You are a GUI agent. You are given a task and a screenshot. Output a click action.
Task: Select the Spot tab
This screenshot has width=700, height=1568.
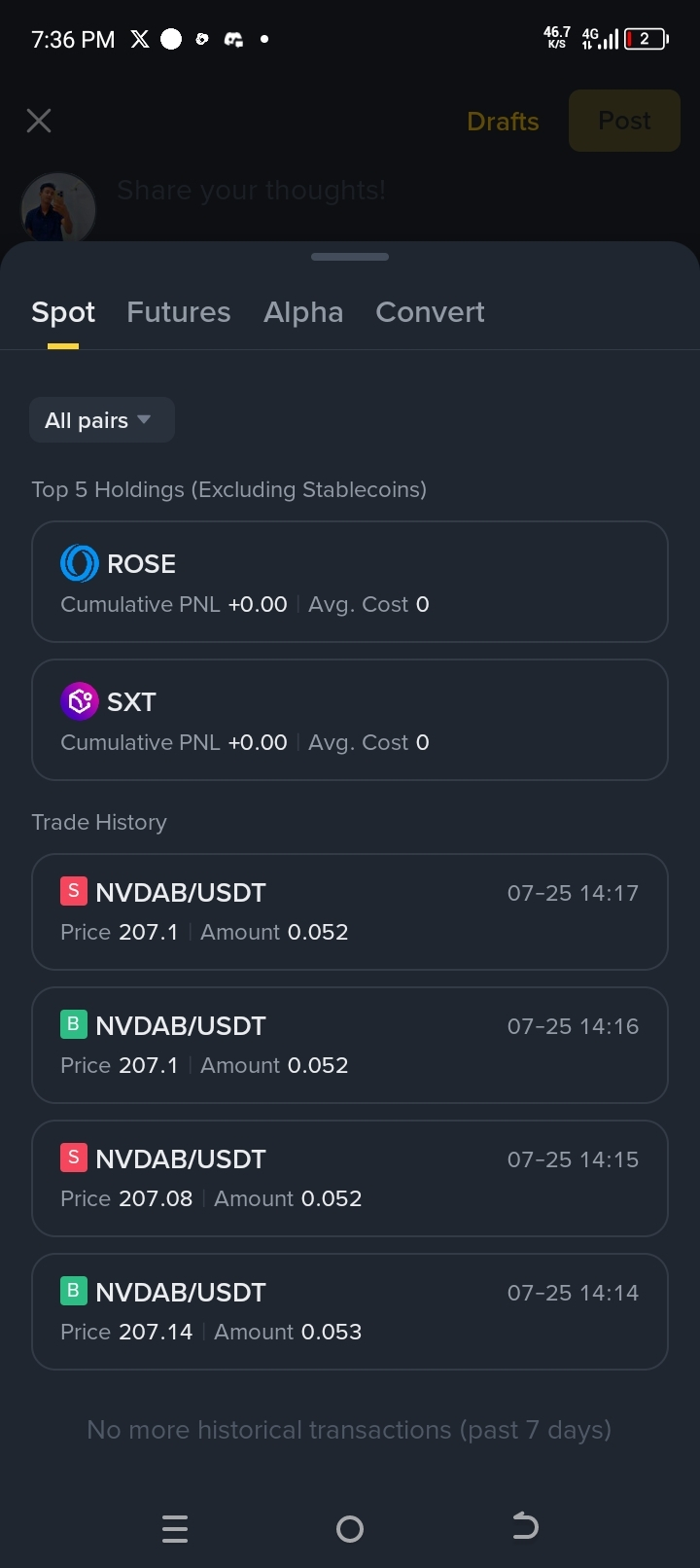[x=63, y=312]
